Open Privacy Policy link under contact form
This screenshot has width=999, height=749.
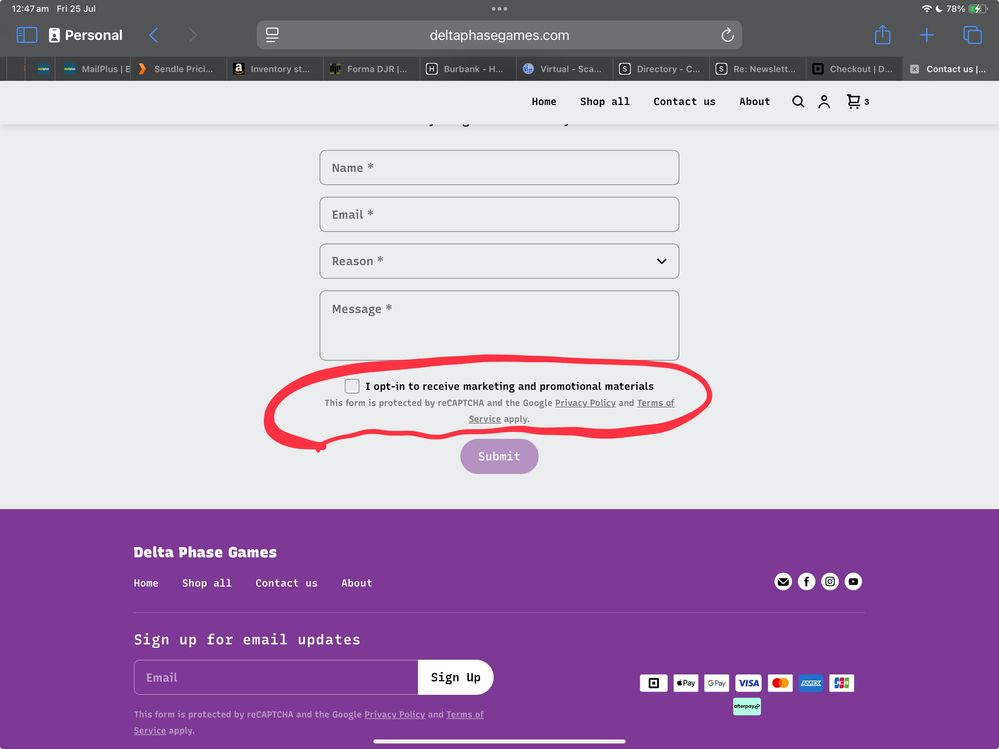coord(585,403)
